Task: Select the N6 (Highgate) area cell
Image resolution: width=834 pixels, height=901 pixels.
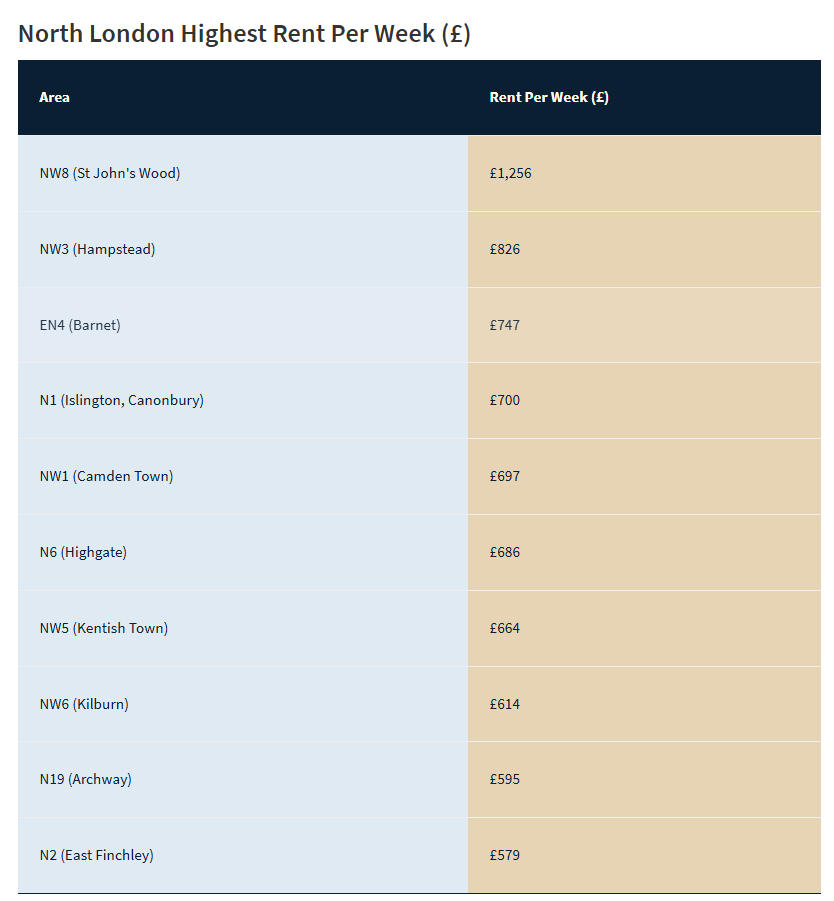Action: 243,552
